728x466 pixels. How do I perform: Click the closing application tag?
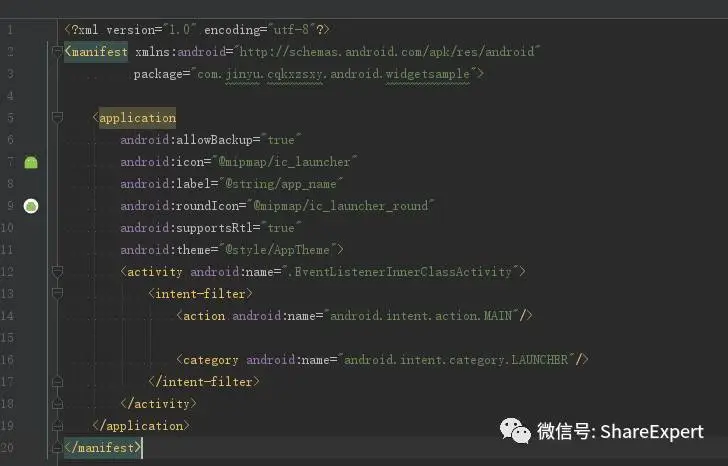[x=141, y=426]
